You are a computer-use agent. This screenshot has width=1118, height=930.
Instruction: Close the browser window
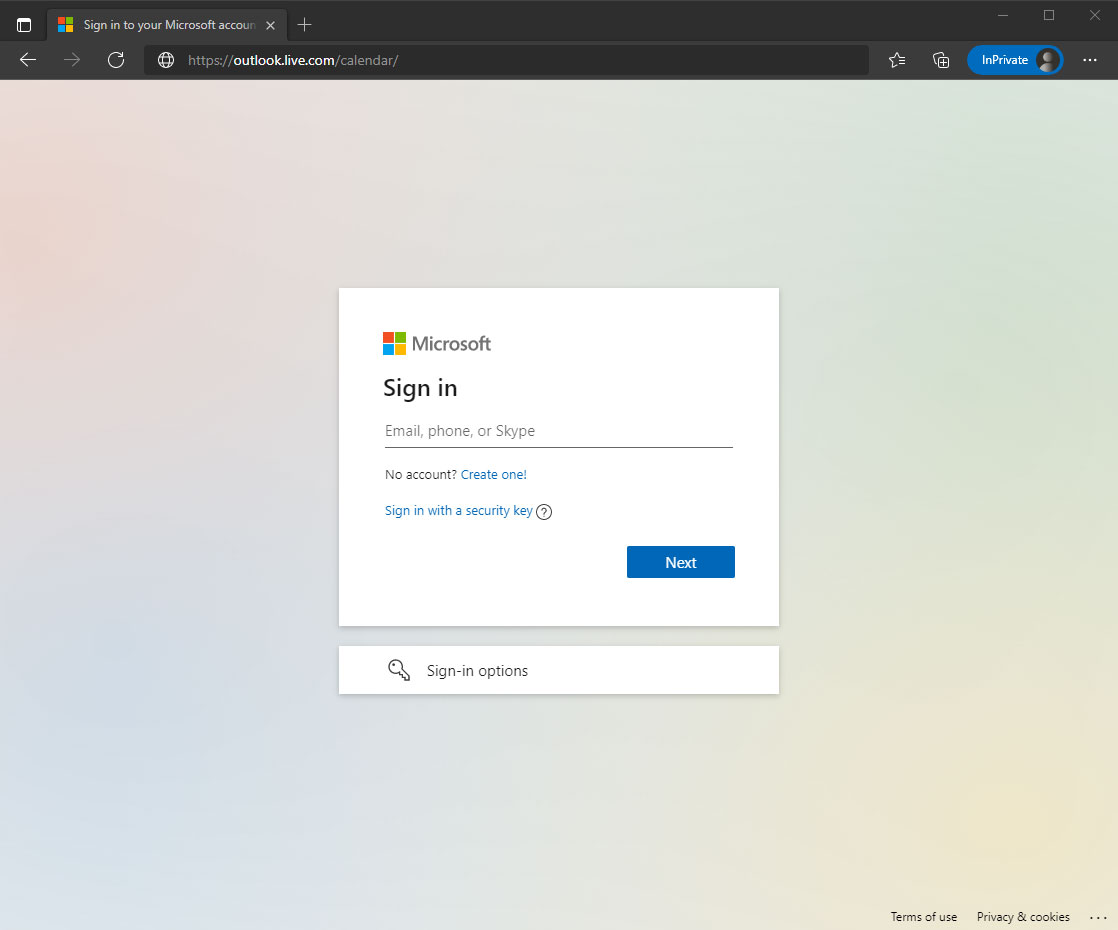(x=1094, y=15)
